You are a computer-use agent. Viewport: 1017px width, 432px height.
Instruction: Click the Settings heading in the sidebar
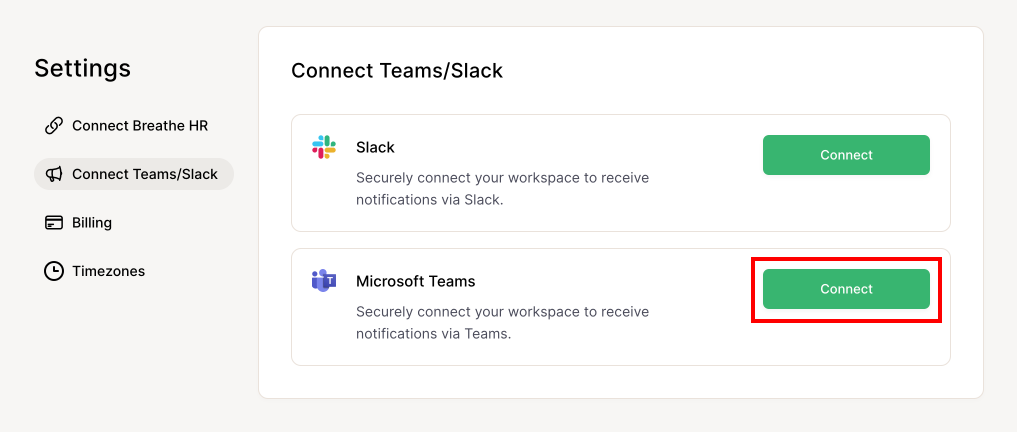pos(82,68)
